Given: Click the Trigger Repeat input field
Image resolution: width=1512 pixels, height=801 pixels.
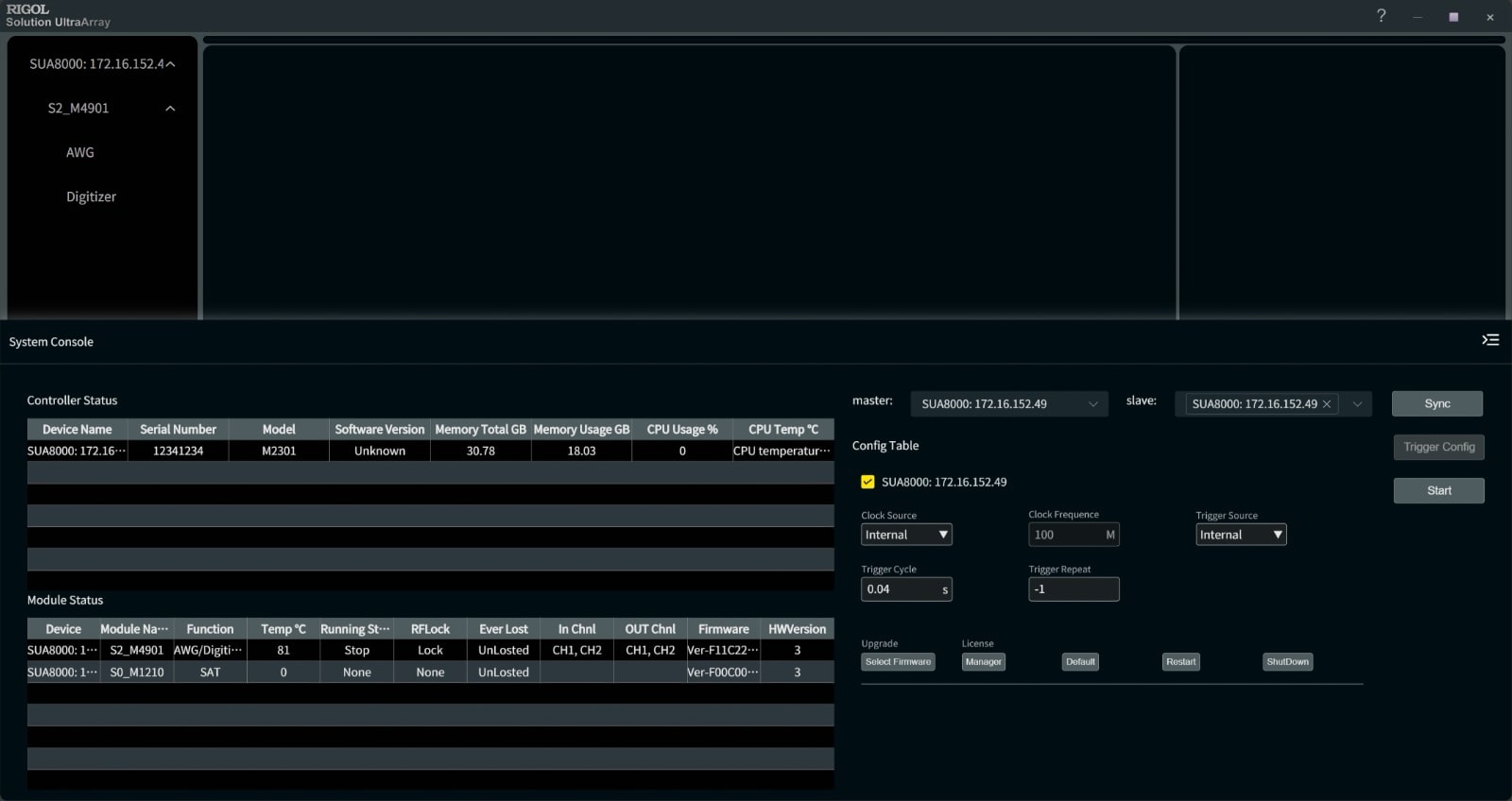Looking at the screenshot, I should coord(1074,589).
